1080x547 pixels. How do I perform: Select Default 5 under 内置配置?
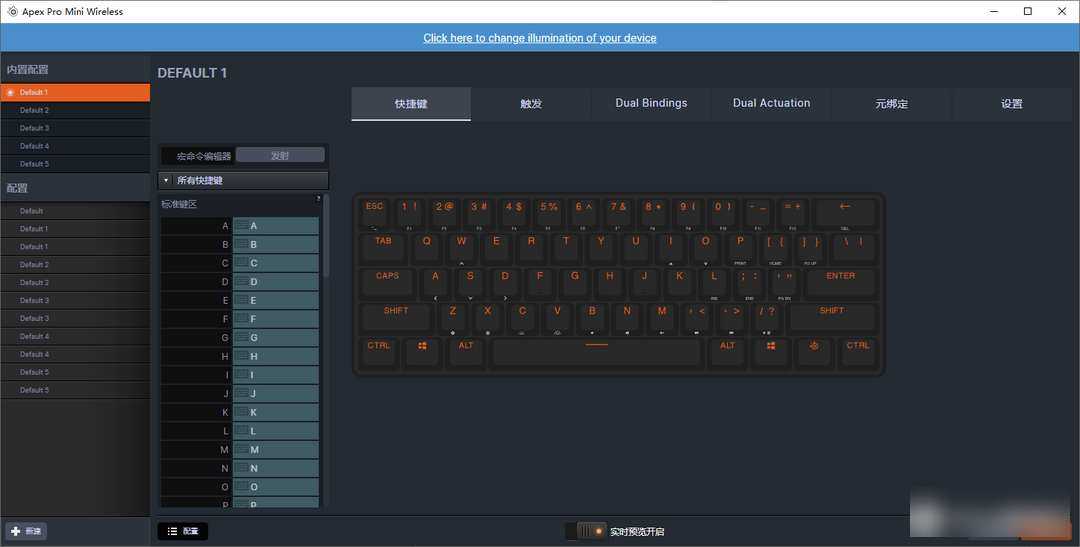click(x=75, y=164)
